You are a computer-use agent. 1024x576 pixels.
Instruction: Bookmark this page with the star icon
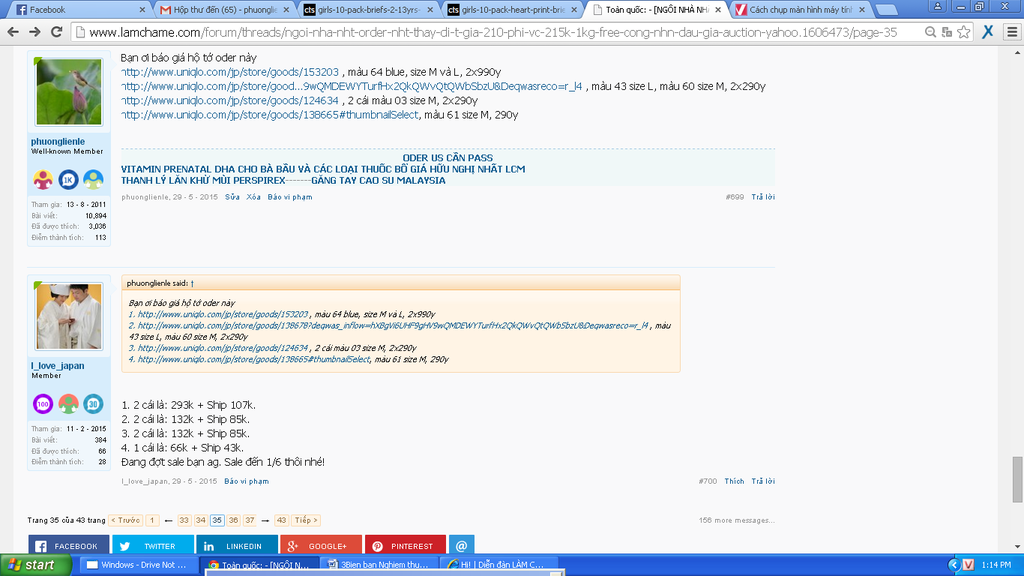pos(962,31)
